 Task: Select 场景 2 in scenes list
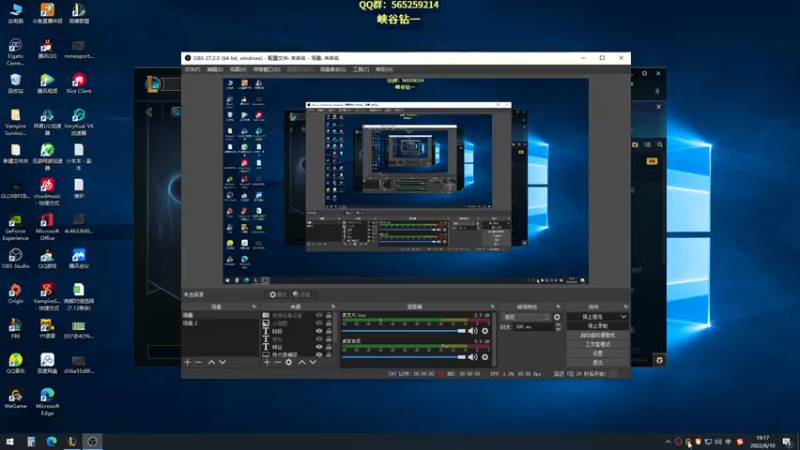[x=220, y=323]
